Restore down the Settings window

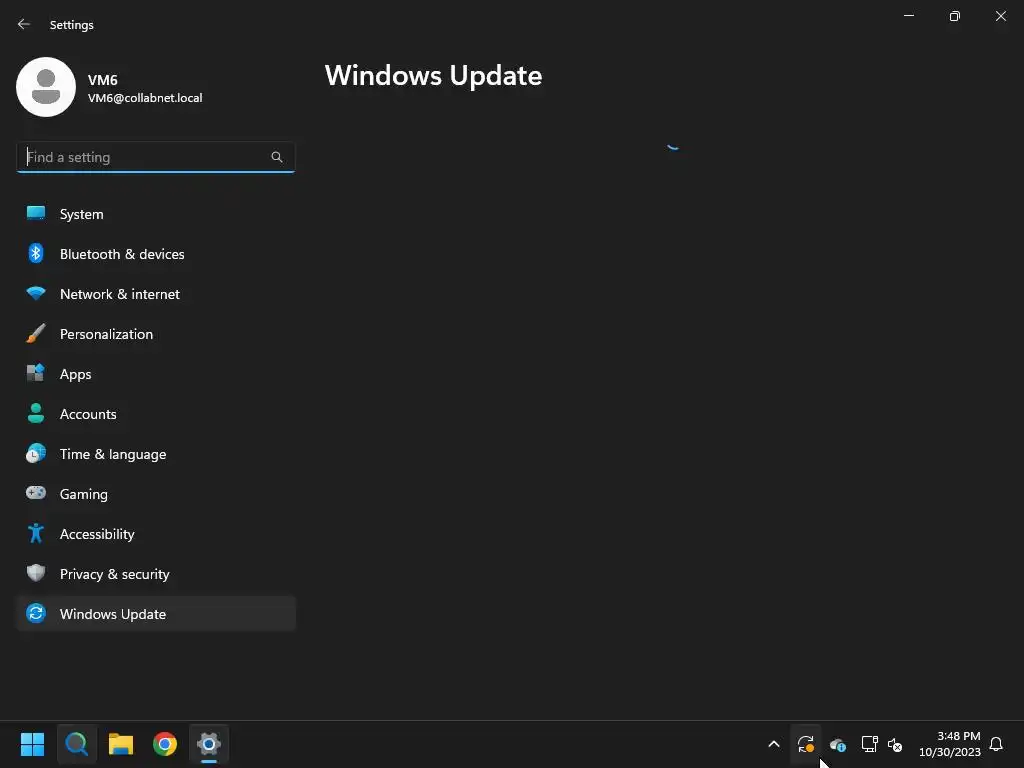(955, 16)
